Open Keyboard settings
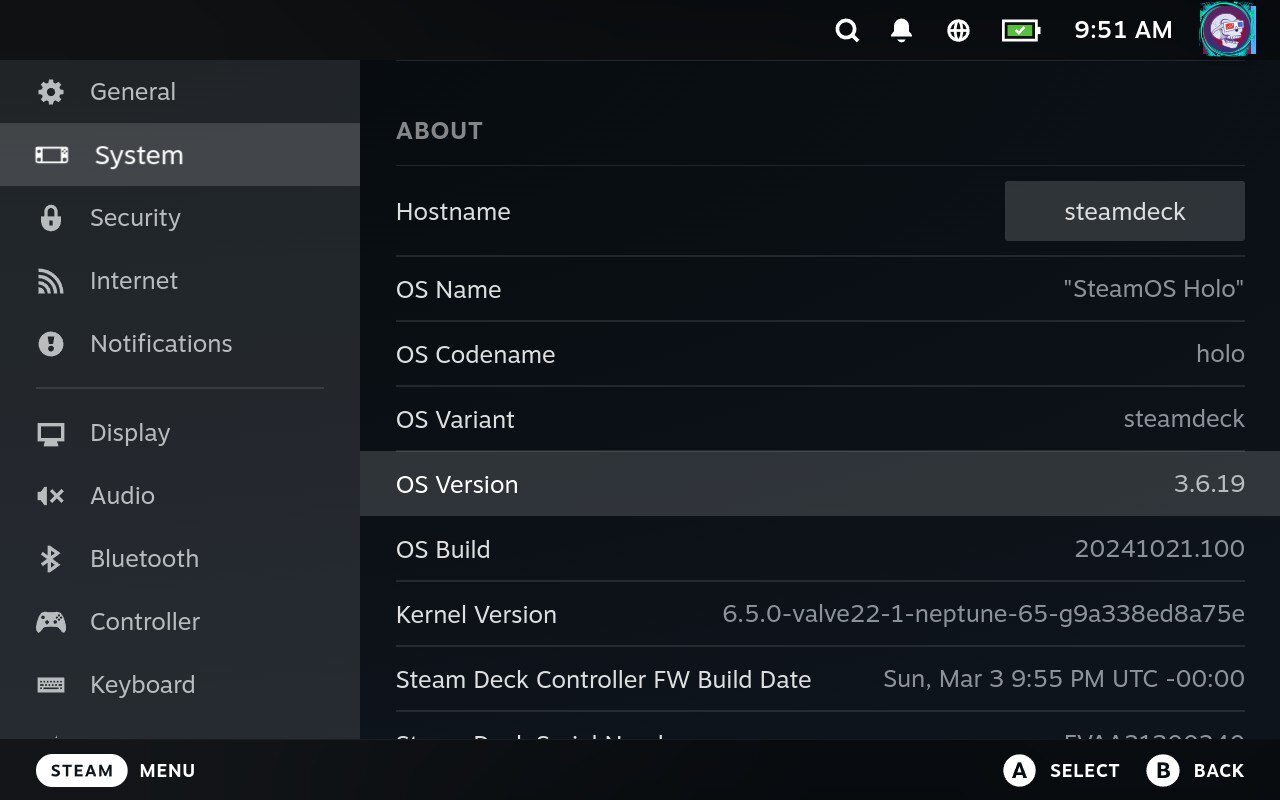Image resolution: width=1280 pixels, height=800 pixels. click(180, 685)
